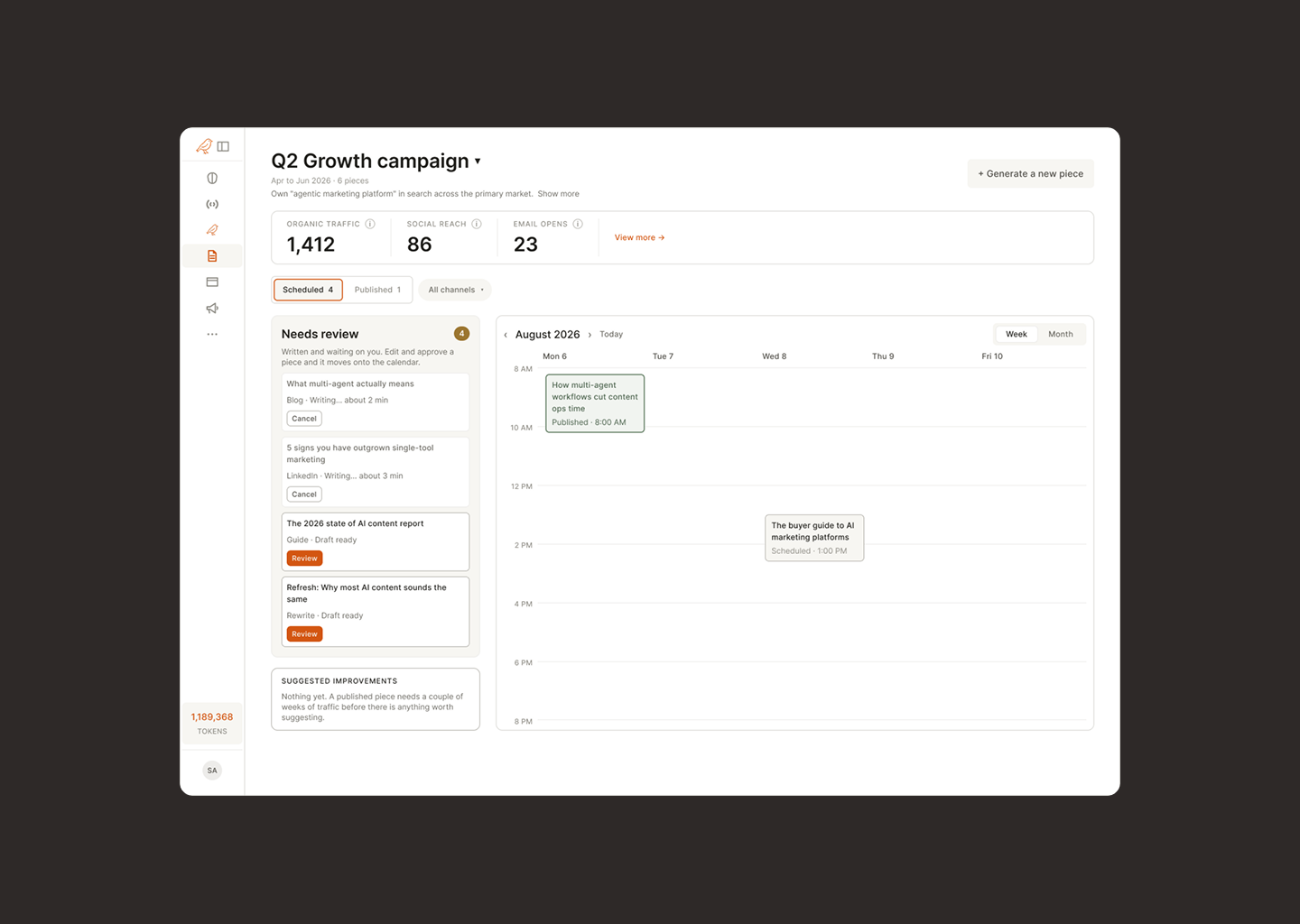
Task: Review 'The 2026 state of AI content report'
Action: [304, 559]
